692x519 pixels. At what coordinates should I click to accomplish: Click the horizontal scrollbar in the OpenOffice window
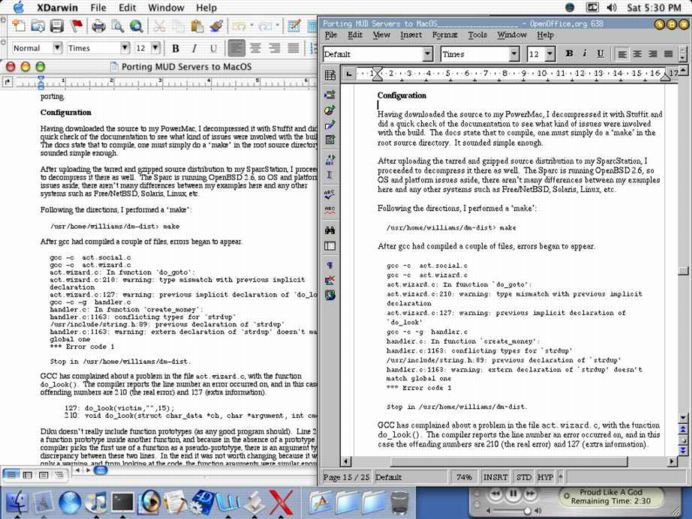508,462
